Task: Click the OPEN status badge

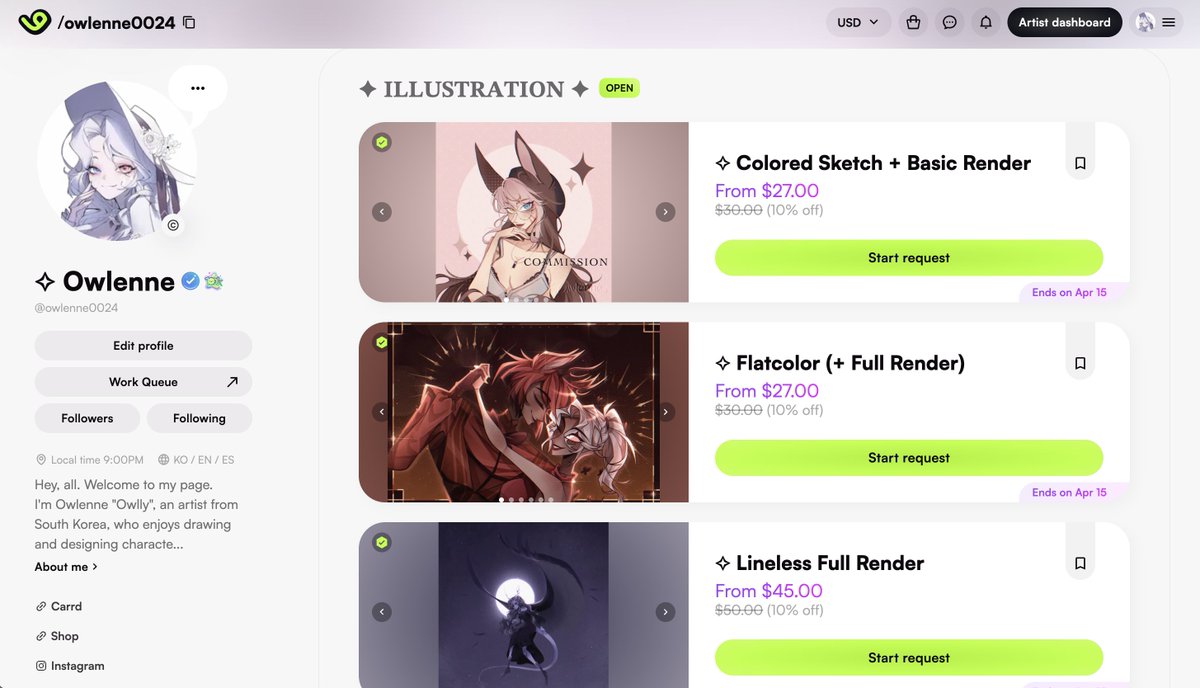Action: [x=619, y=88]
